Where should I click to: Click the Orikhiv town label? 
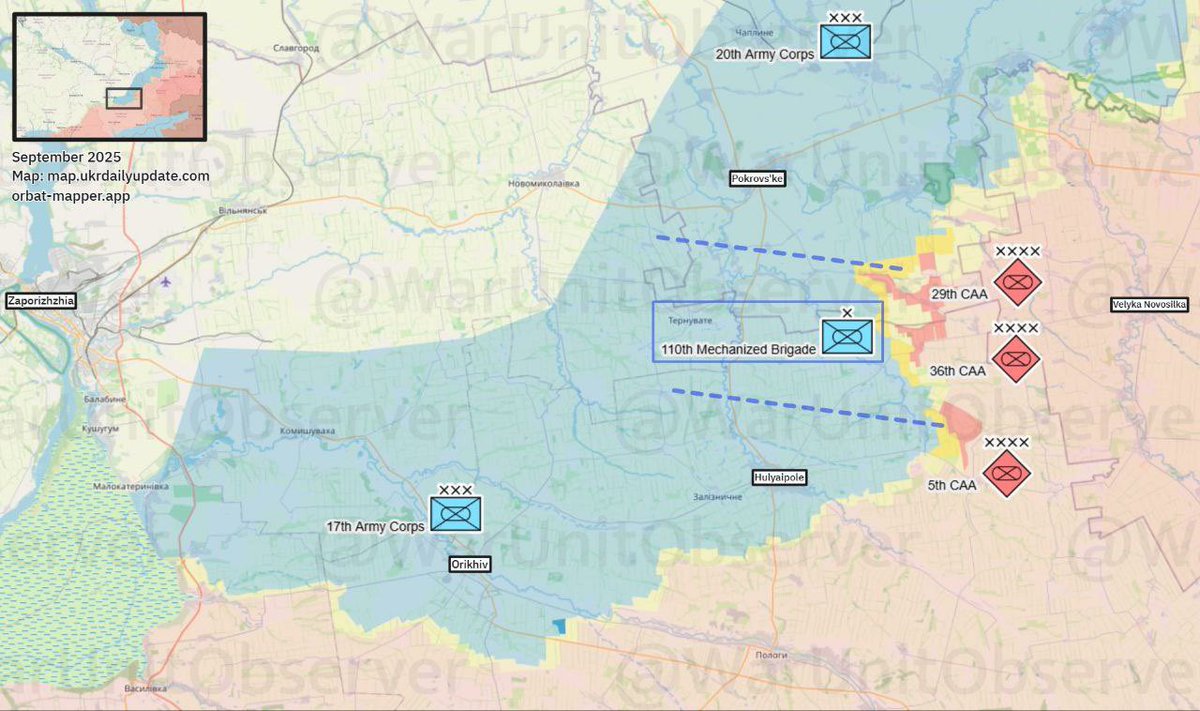[x=469, y=564]
